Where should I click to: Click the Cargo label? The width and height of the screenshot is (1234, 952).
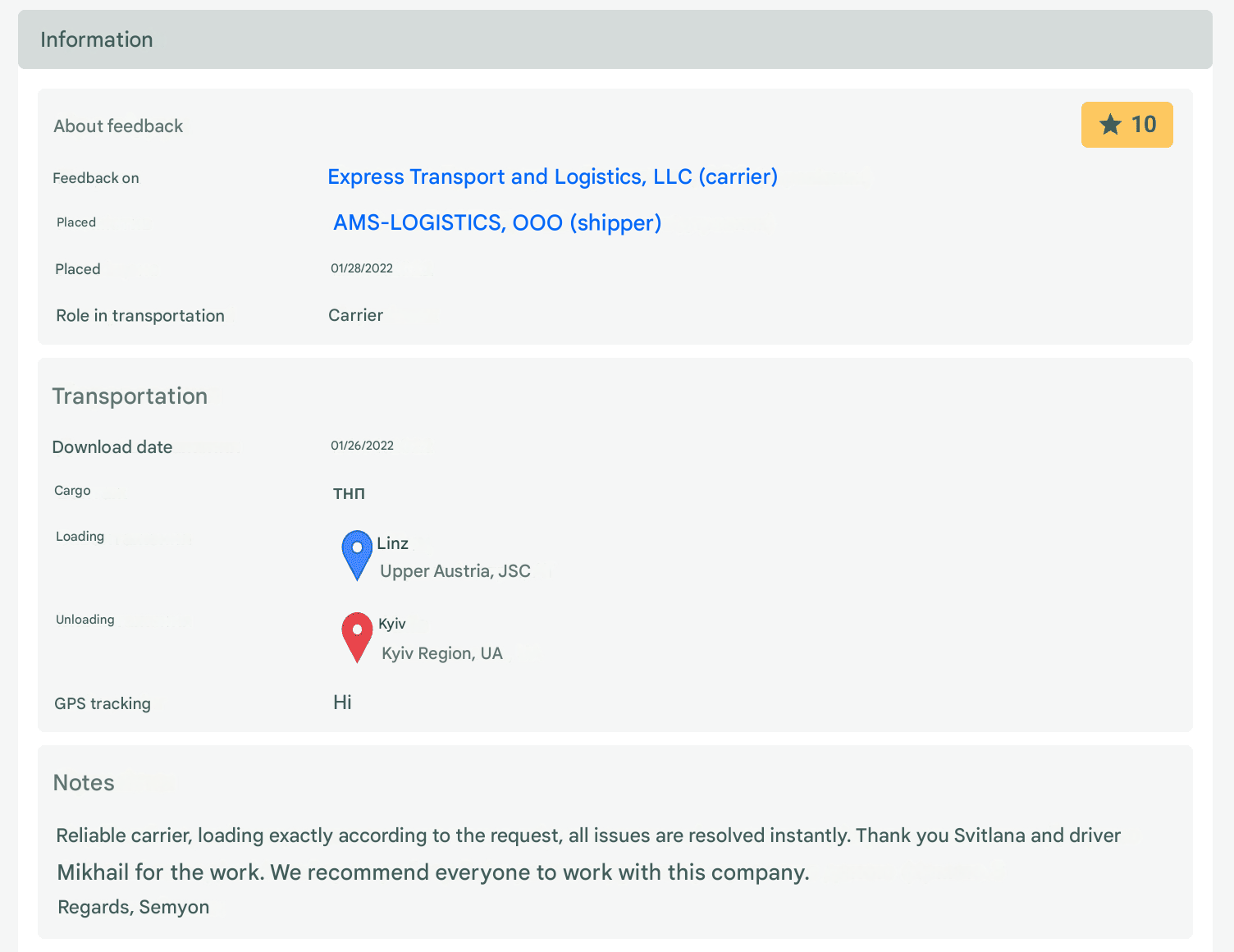coord(72,491)
